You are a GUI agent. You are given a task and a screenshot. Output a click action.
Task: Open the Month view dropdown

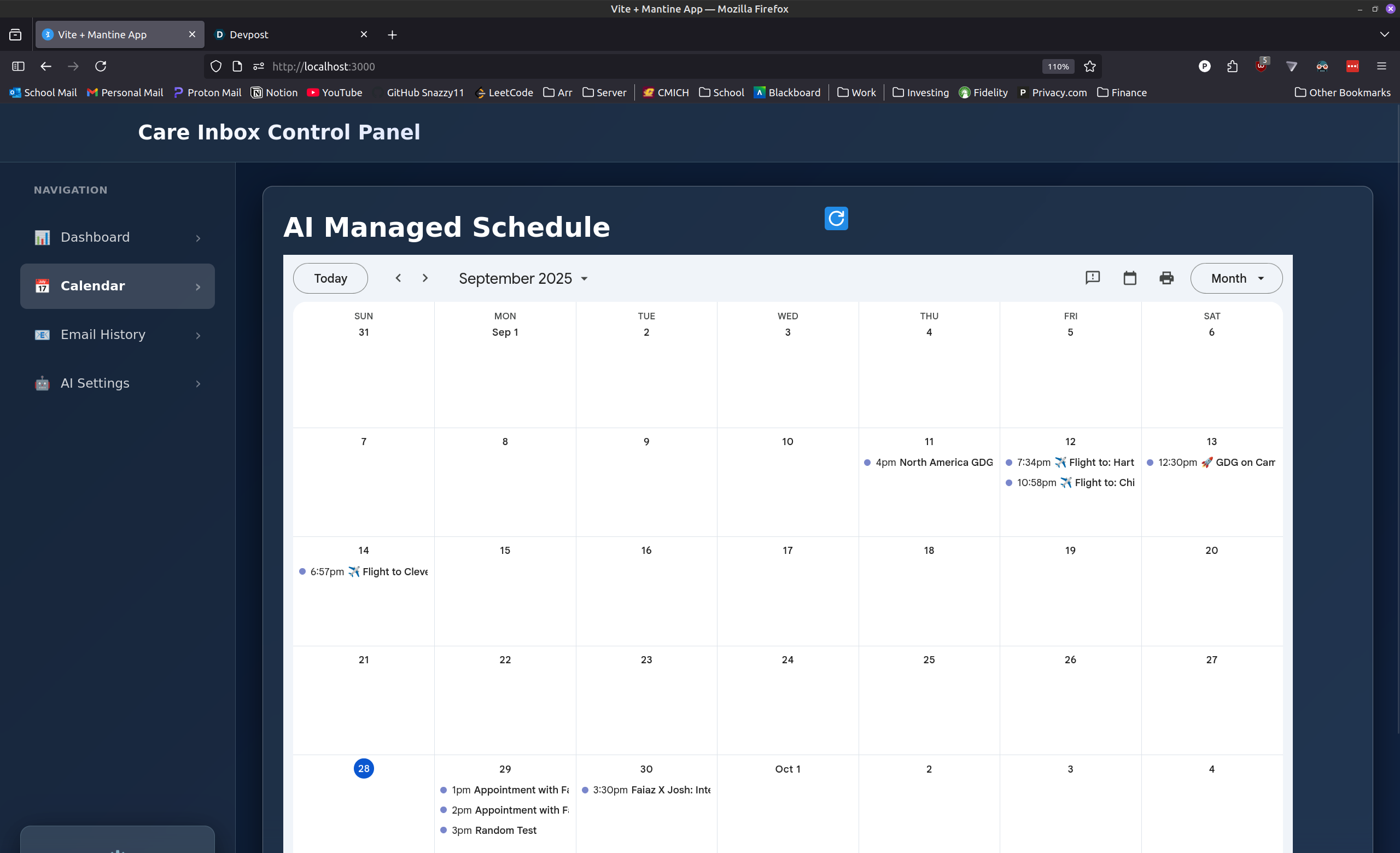click(x=1236, y=278)
